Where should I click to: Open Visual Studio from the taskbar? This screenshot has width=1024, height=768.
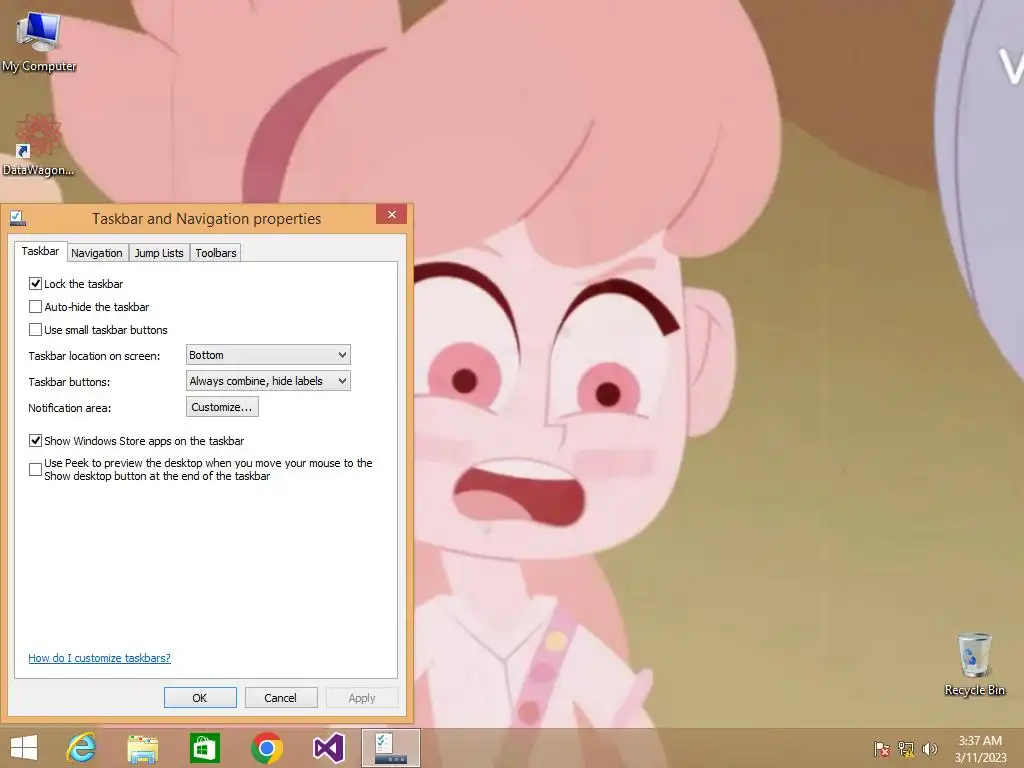328,748
